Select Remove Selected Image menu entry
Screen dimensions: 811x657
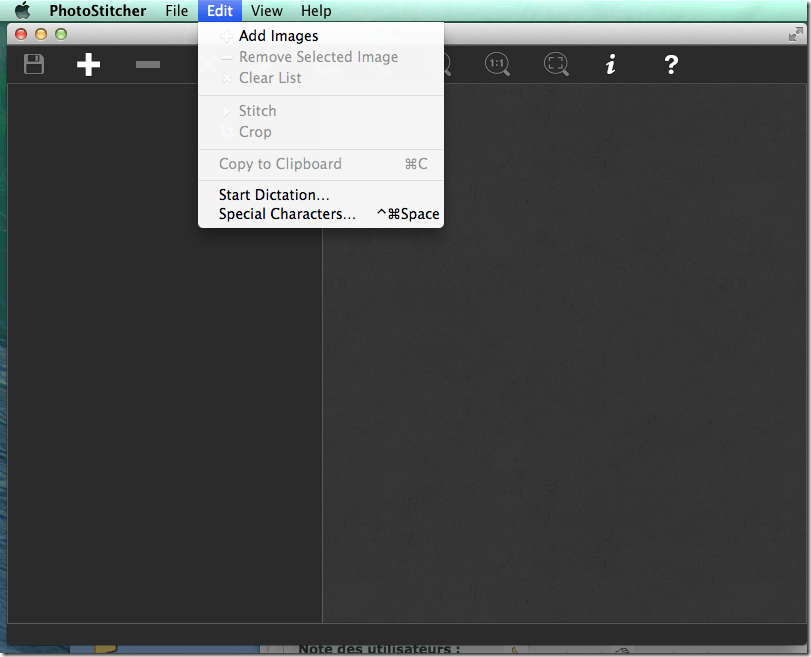(x=318, y=57)
